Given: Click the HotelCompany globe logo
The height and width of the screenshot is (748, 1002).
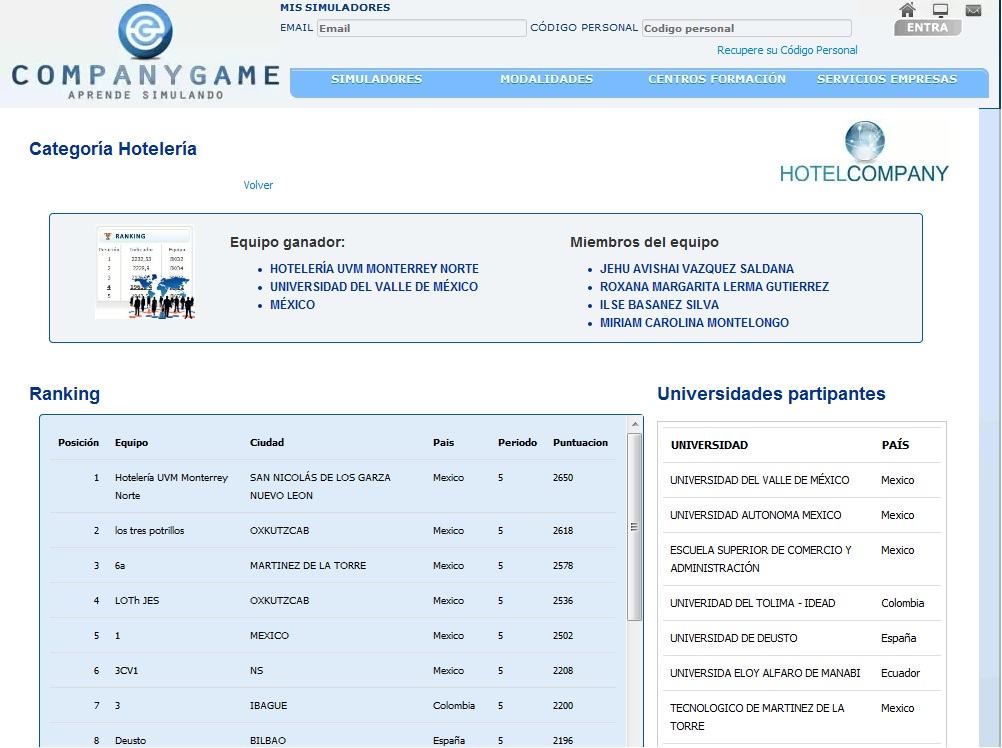Looking at the screenshot, I should [x=864, y=152].
